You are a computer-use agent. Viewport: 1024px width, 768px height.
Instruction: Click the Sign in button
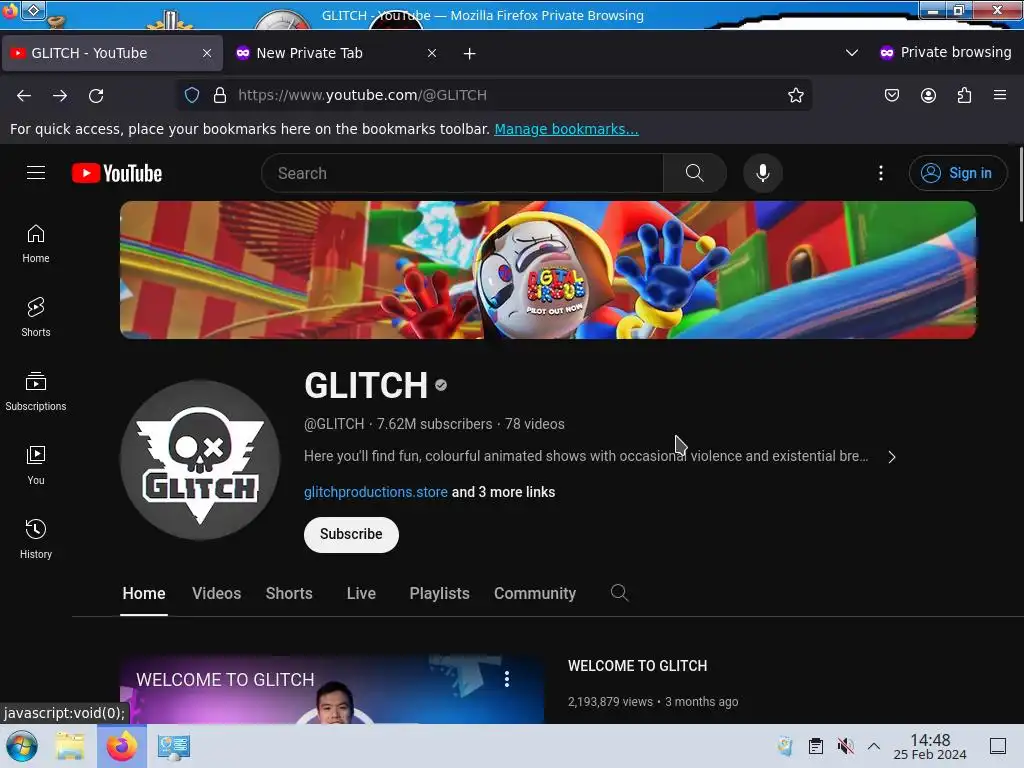point(957,173)
